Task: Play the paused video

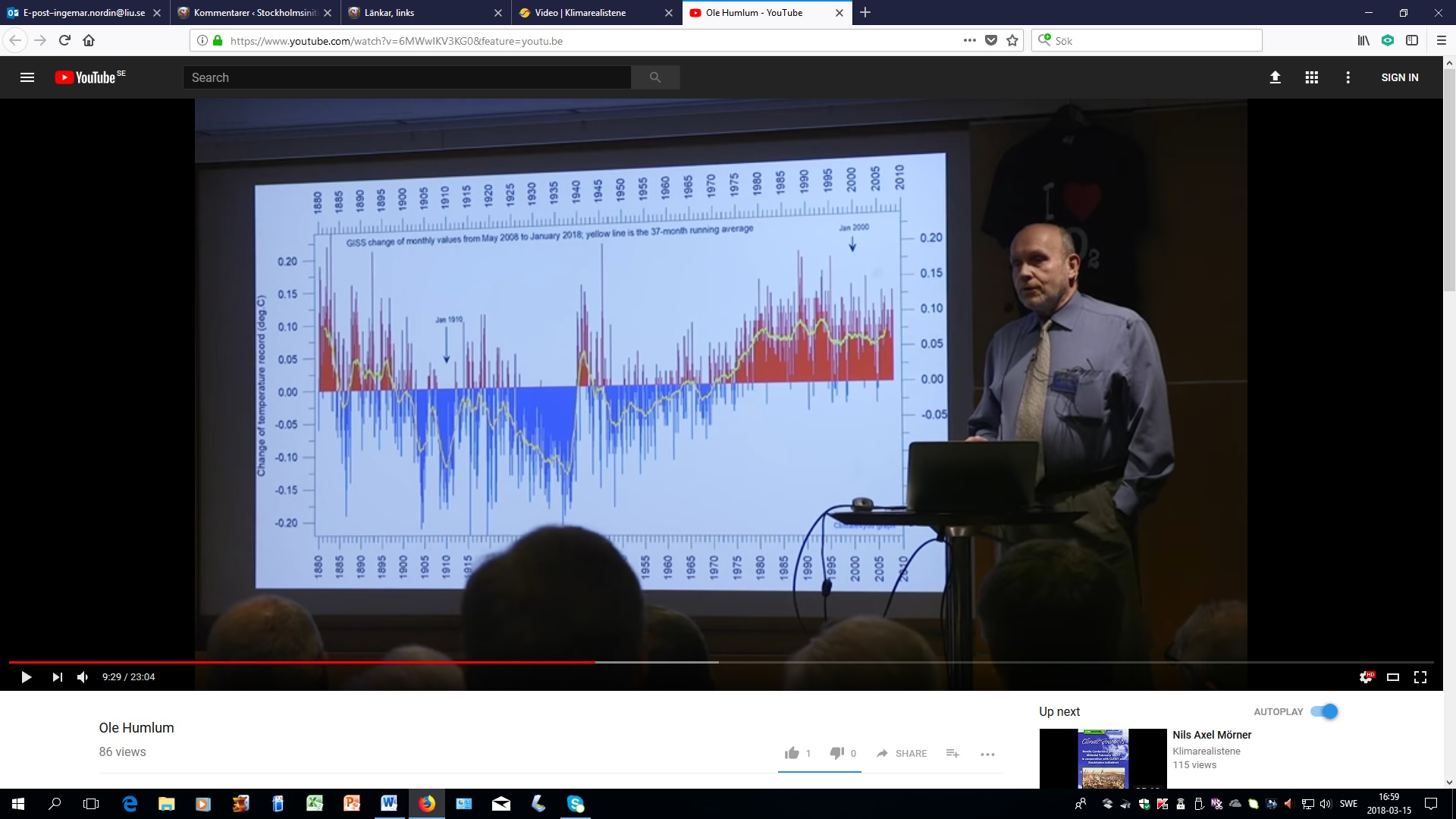Action: [26, 677]
